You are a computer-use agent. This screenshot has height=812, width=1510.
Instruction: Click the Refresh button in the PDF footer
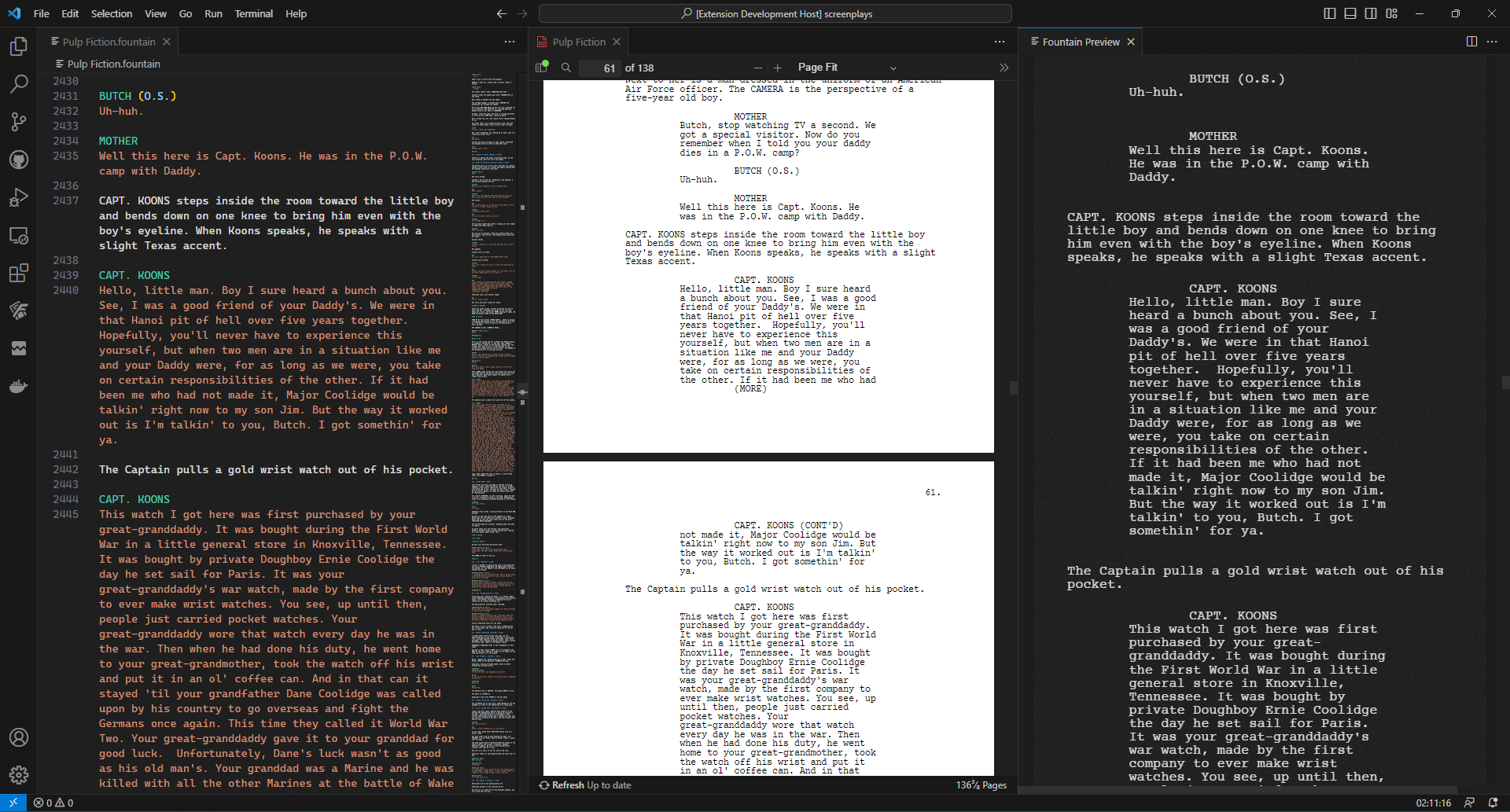(562, 785)
